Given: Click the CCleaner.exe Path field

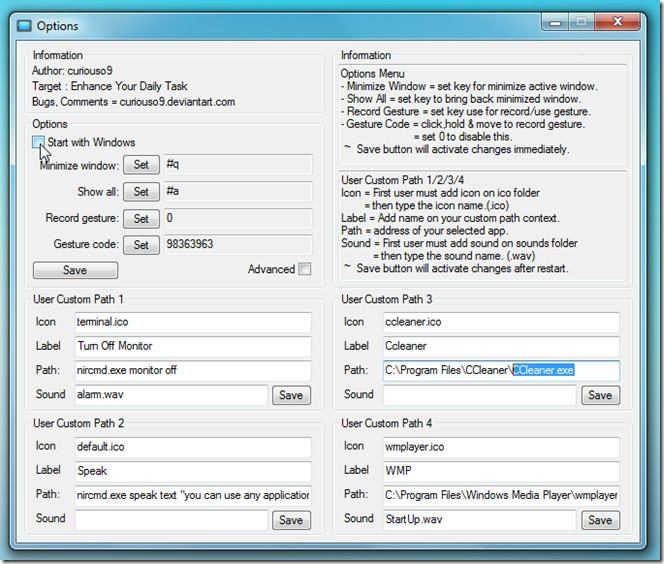Looking at the screenshot, I should (500, 371).
